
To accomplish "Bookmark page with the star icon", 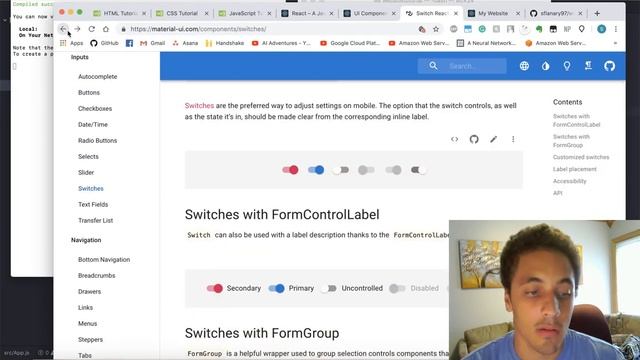I will [x=436, y=29].
